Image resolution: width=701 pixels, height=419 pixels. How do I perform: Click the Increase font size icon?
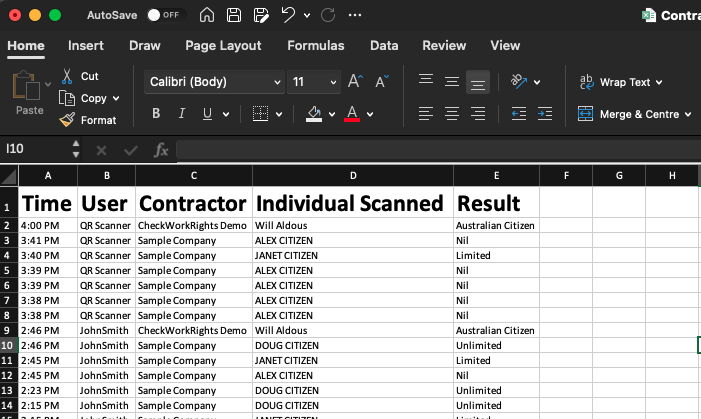pos(355,81)
